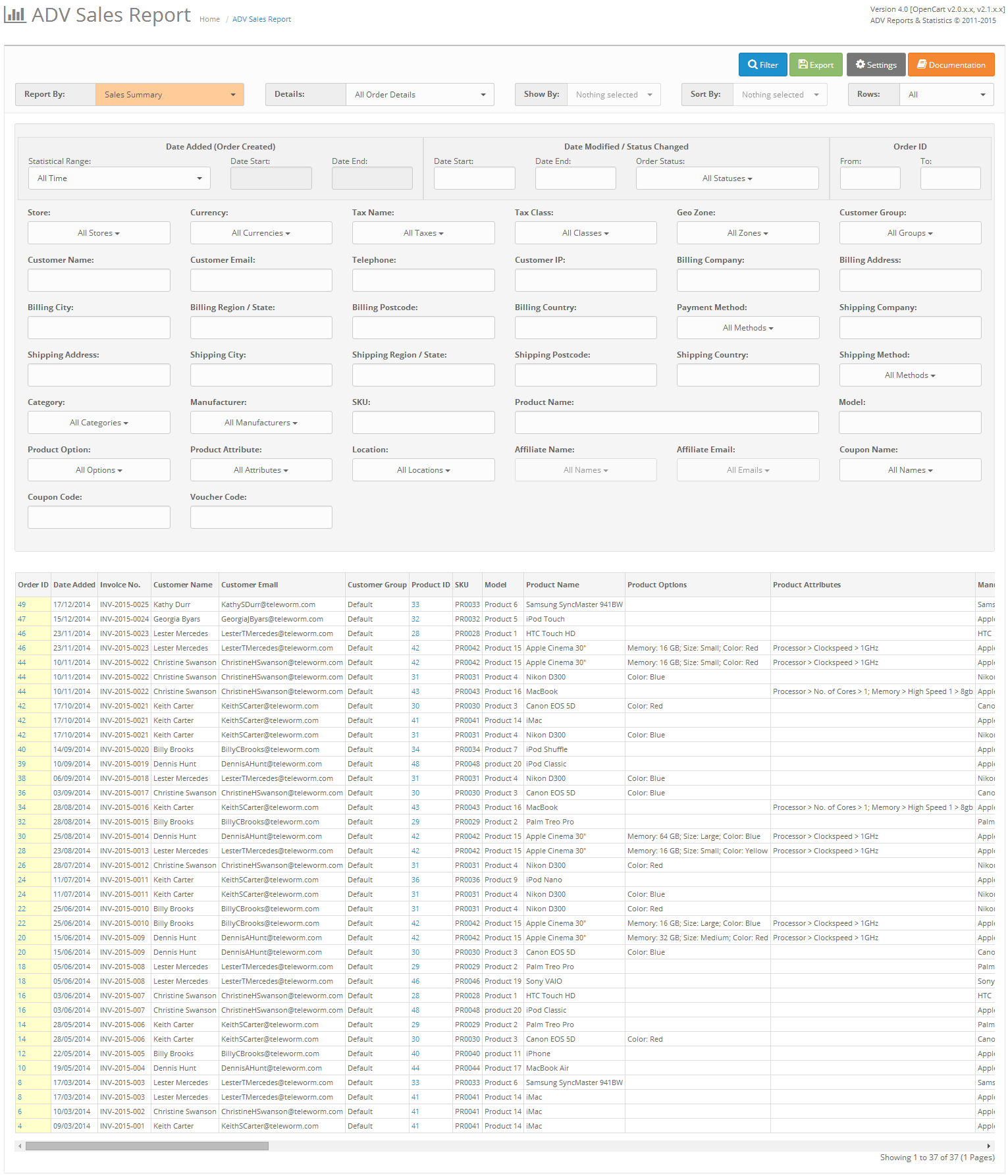Click the Customer IP input field

point(585,280)
